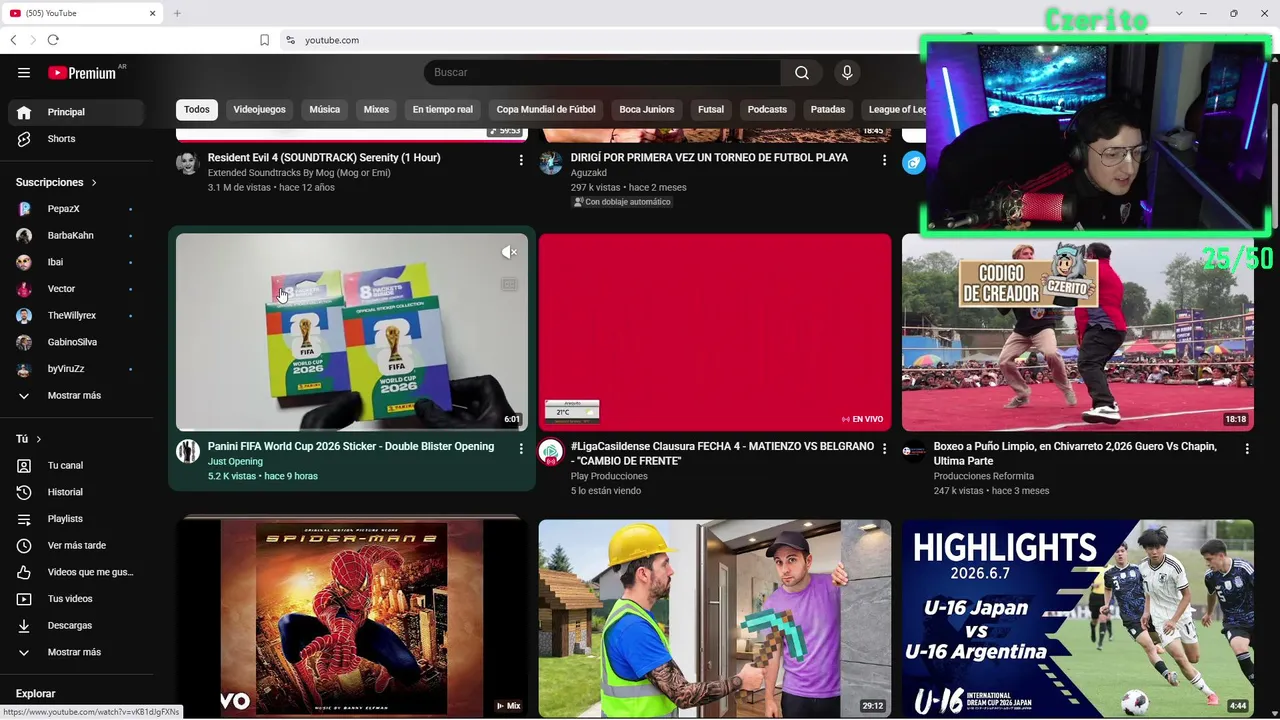This screenshot has width=1280, height=720.
Task: Go to Principal in the sidebar
Action: [x=76, y=112]
